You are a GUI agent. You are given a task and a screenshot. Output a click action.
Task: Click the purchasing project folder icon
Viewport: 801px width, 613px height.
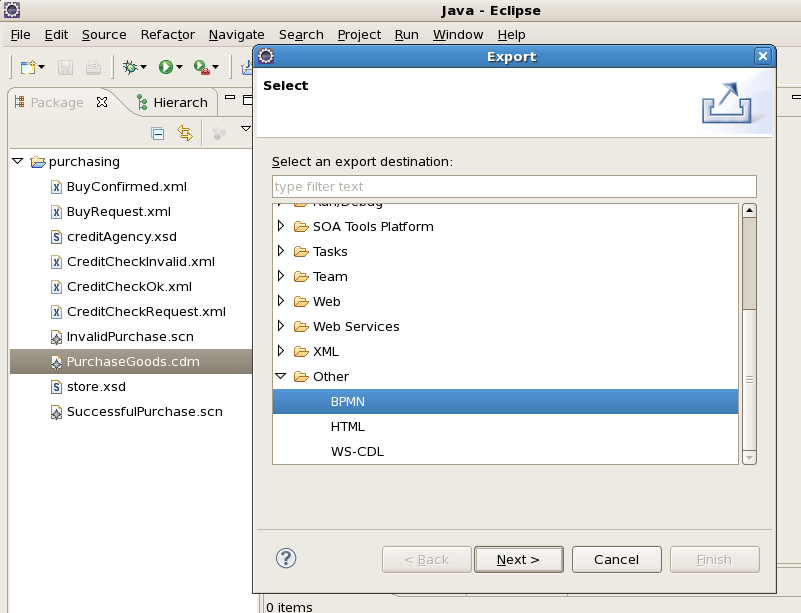coord(38,162)
